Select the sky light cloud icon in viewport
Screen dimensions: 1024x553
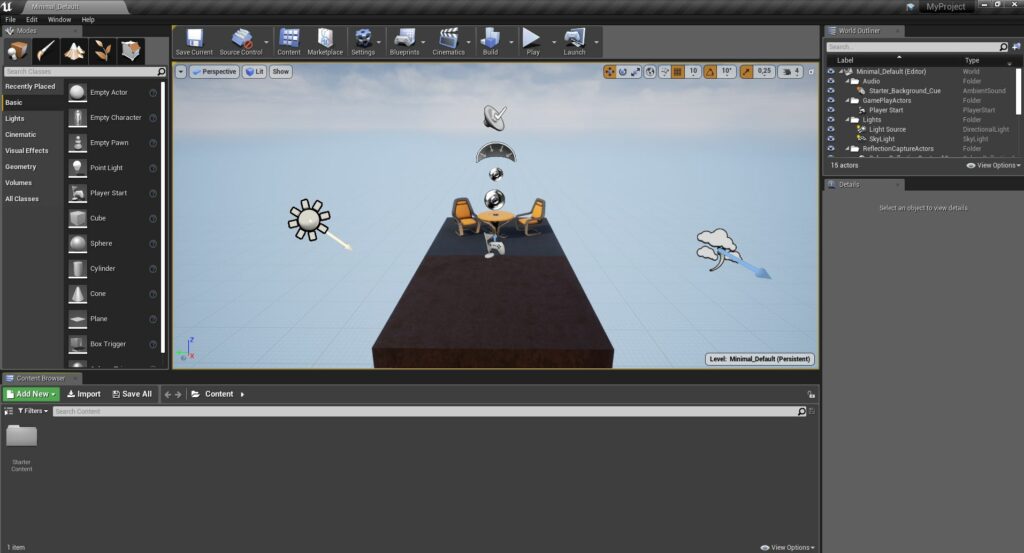(x=717, y=249)
